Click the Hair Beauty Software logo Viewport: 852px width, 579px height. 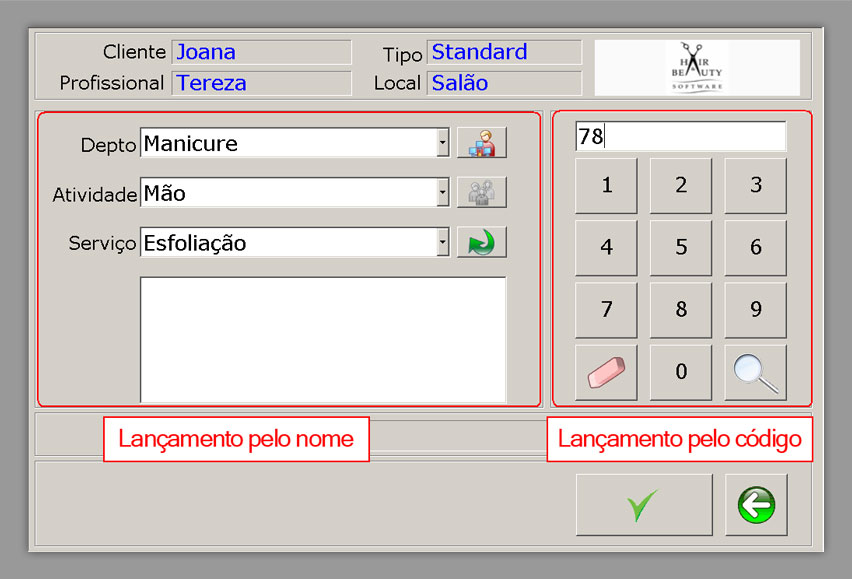coord(697,67)
